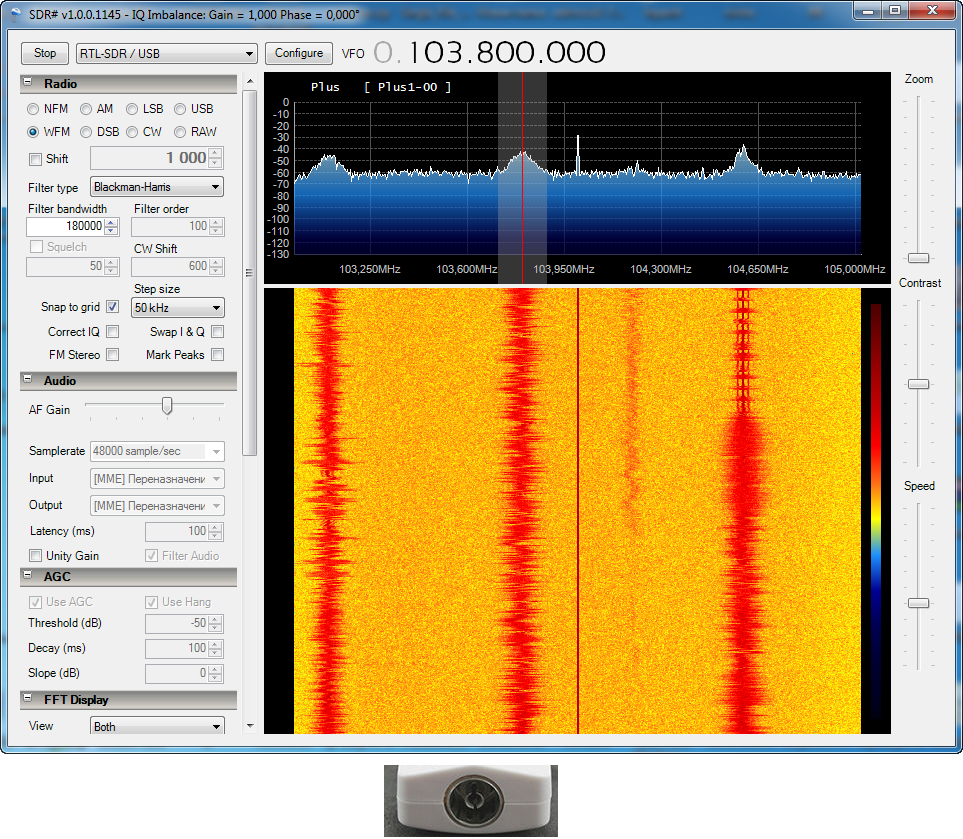The image size is (963, 839).
Task: Click the VFO frequency display digits
Action: point(489,53)
